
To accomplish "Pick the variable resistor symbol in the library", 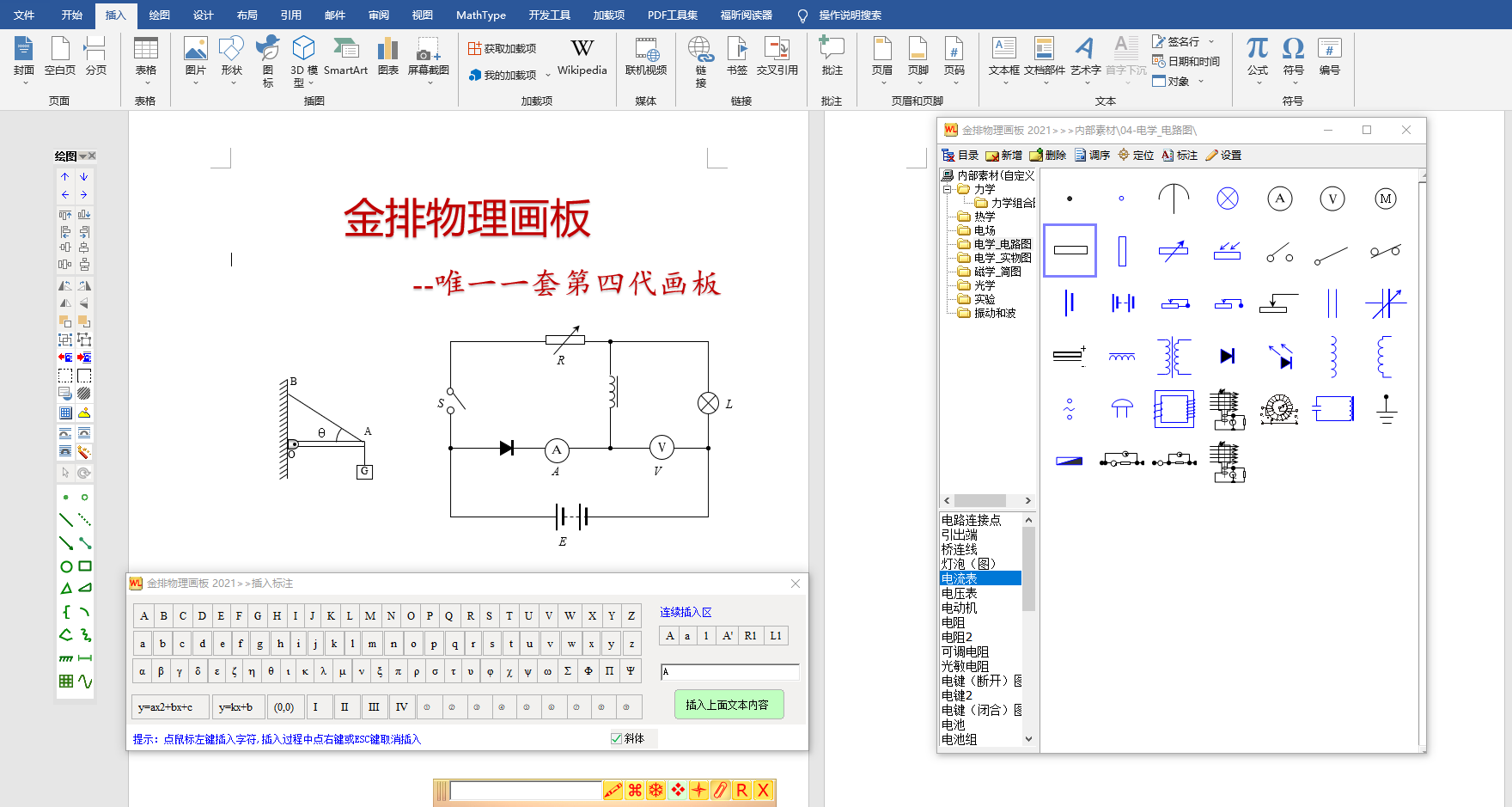I will pyautogui.click(x=1174, y=251).
